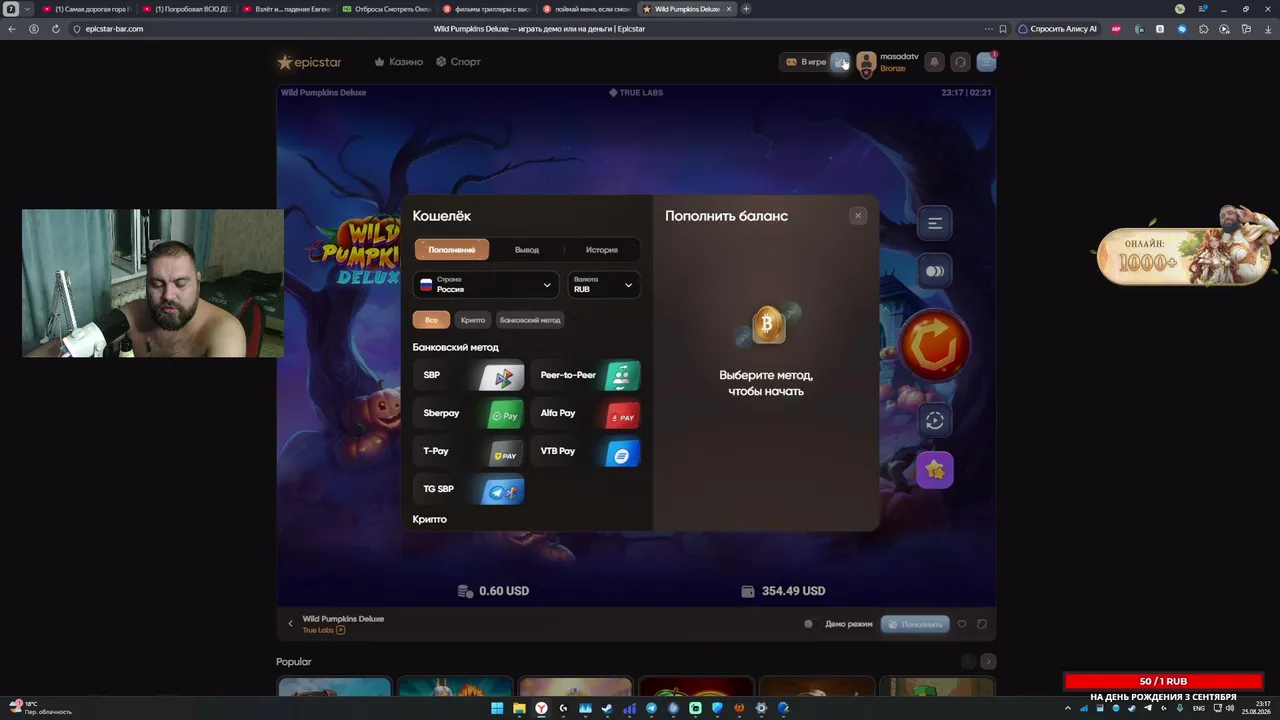Switch to the Пополнение tab
This screenshot has height=720, width=1280.
point(452,250)
